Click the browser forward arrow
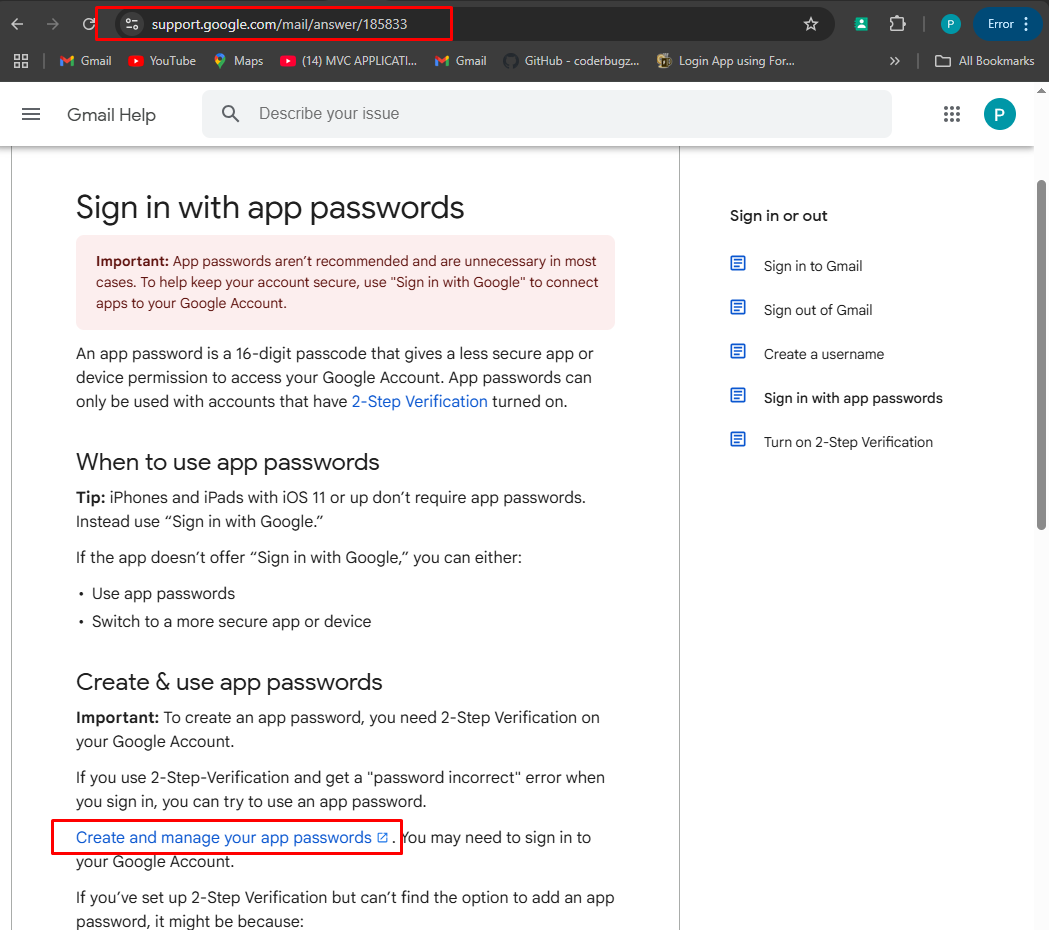This screenshot has height=930, width=1049. tap(53, 24)
